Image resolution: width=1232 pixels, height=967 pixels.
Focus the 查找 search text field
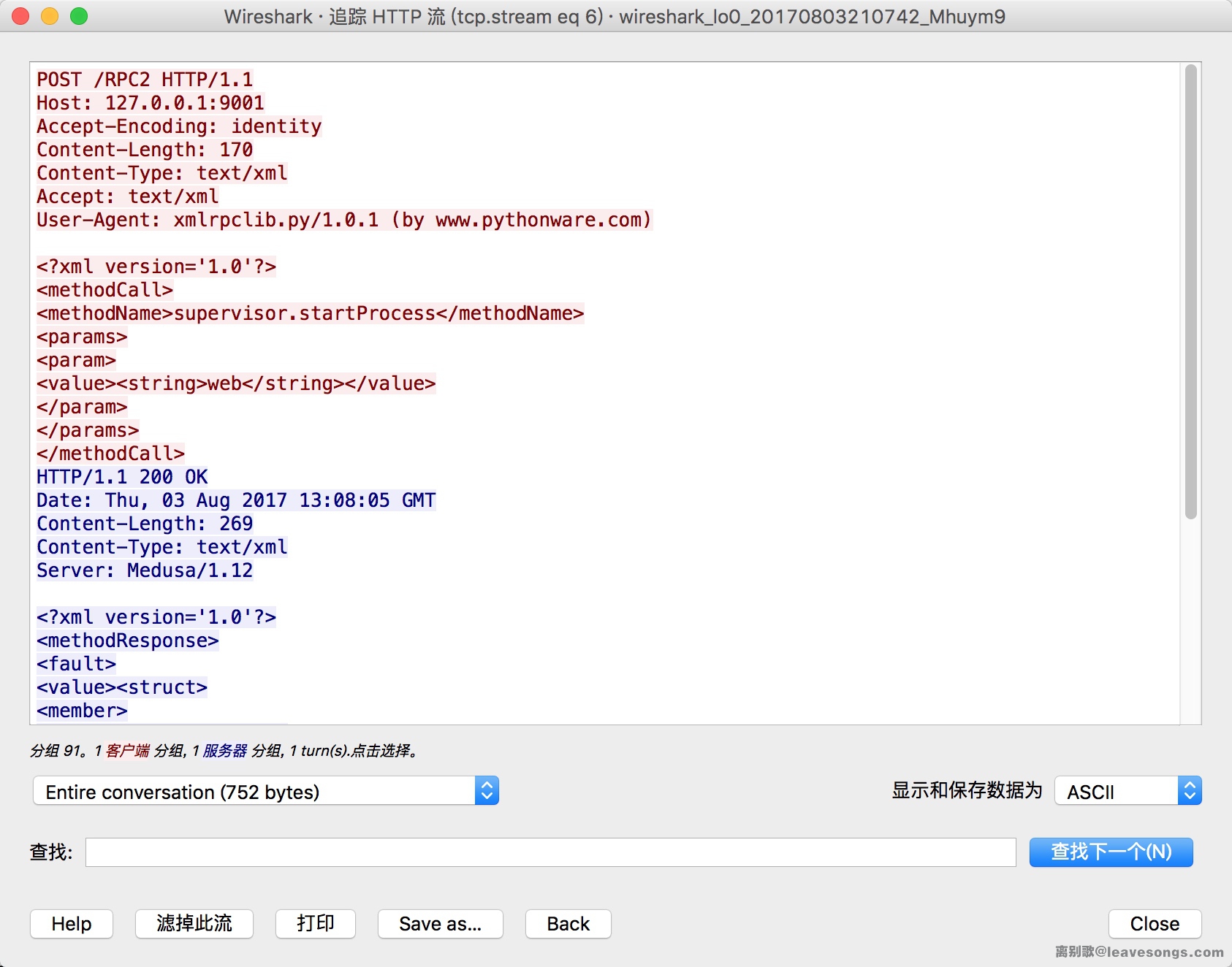click(x=550, y=852)
